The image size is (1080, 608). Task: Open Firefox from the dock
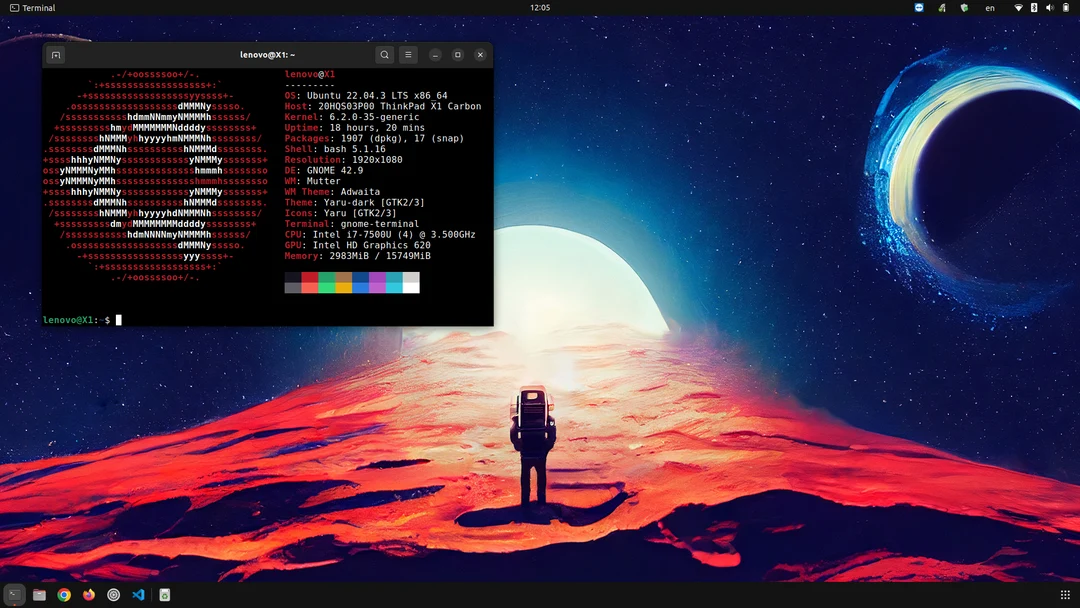(x=88, y=595)
